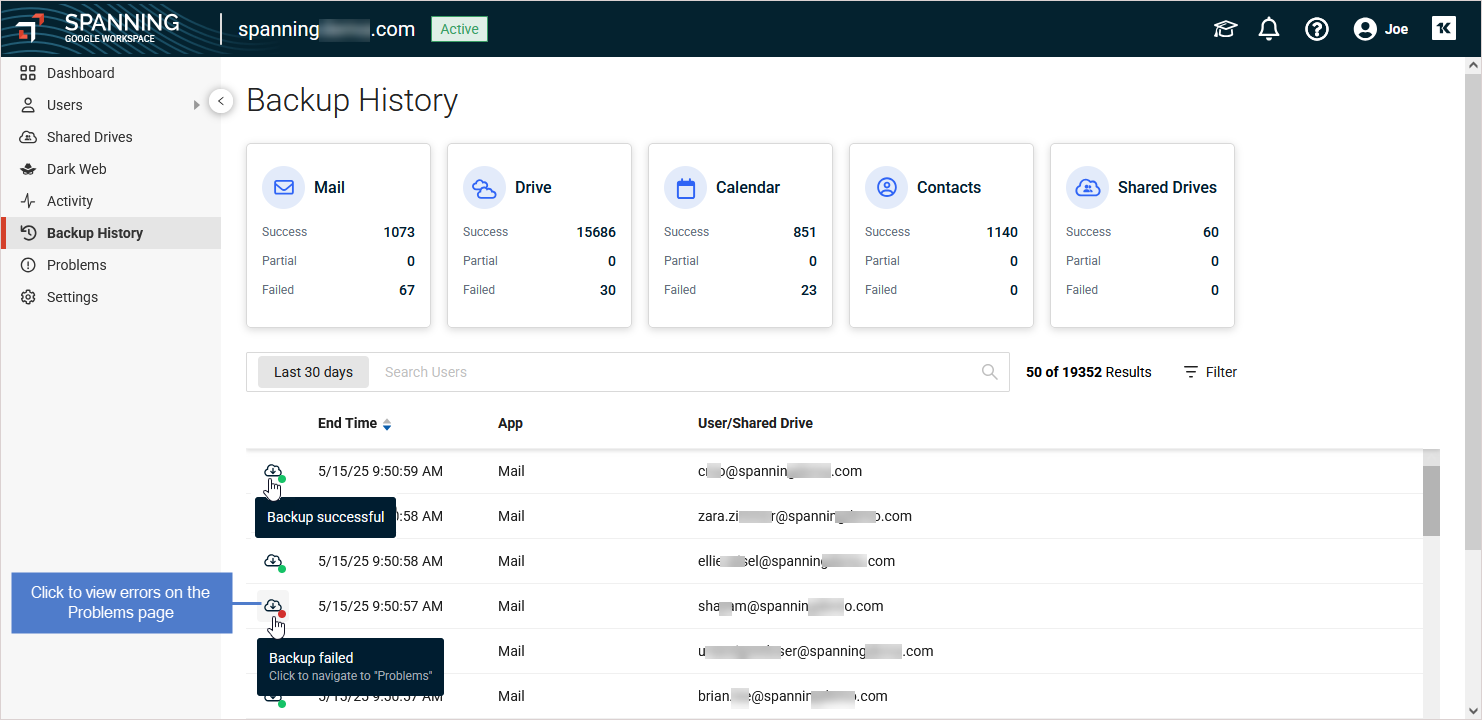1482x720 pixels.
Task: Click backup status icon for ellie row
Action: [273, 561]
